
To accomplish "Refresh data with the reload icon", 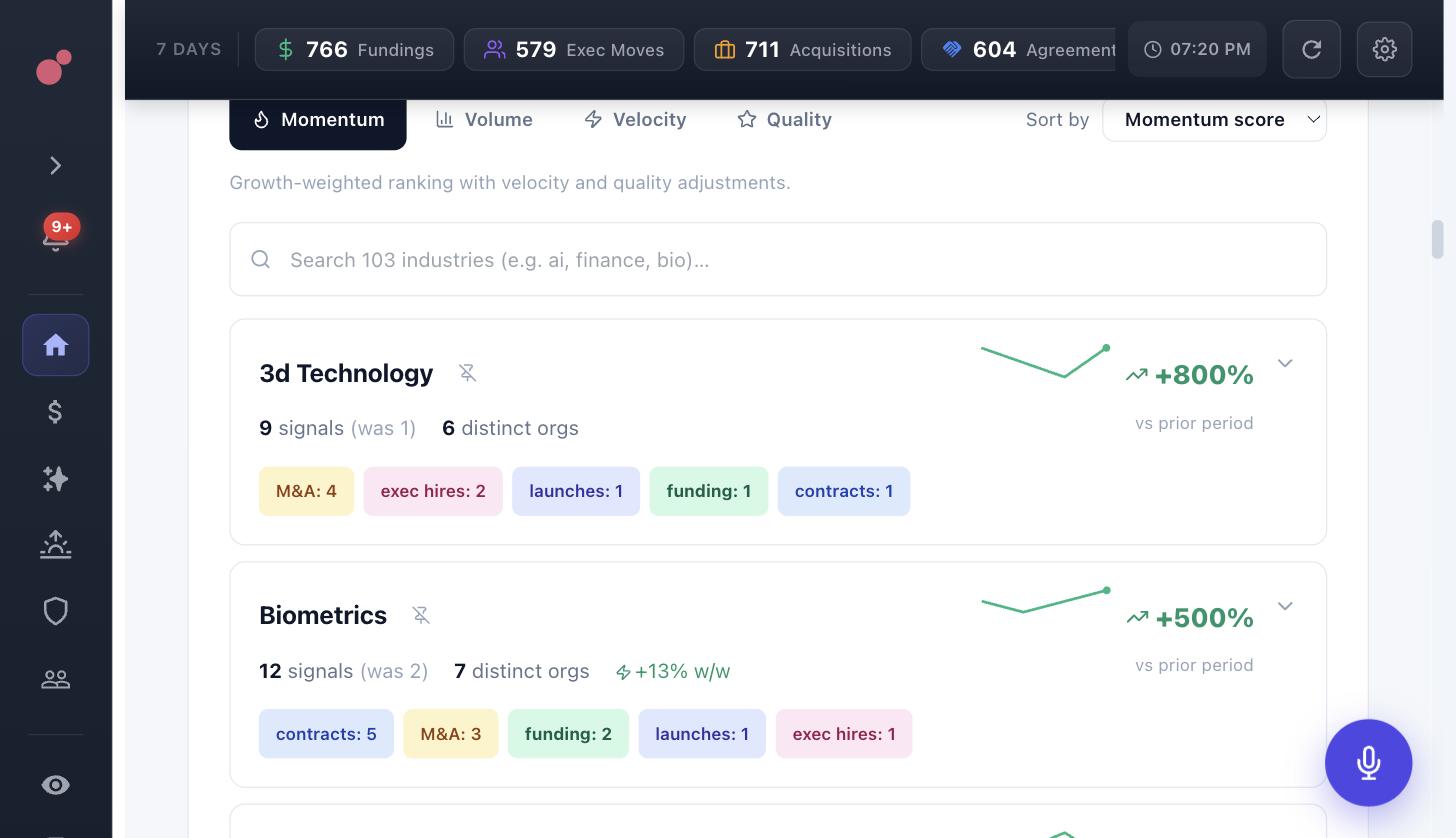I will click(x=1312, y=49).
